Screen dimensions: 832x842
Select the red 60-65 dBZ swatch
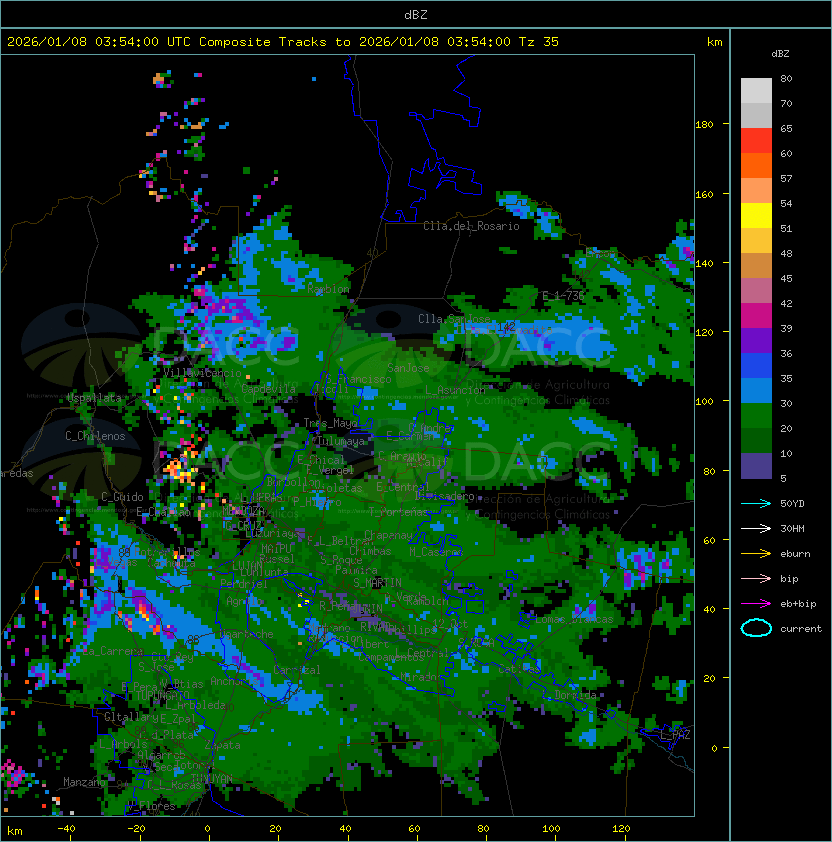coord(756,141)
